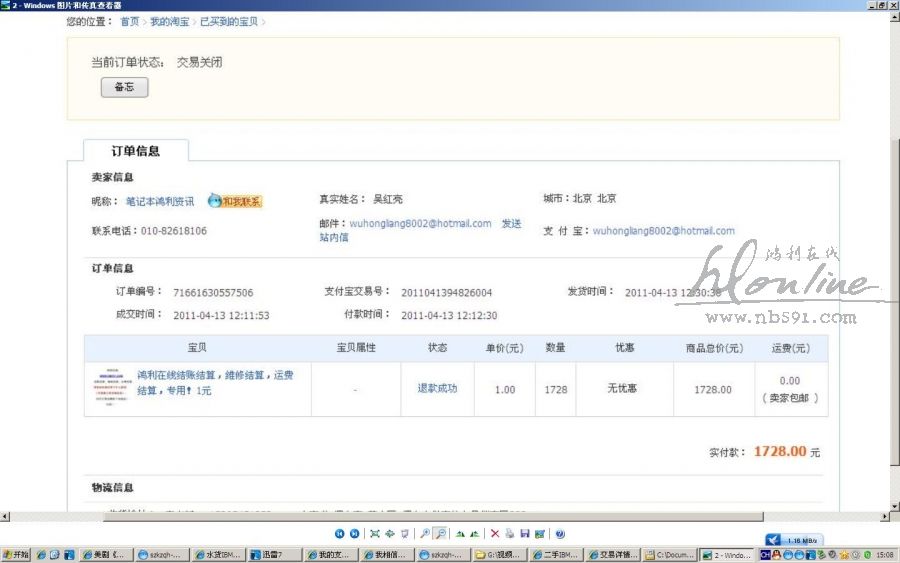Show image at actual size
Viewport: 900px width, 563px height.
pos(390,534)
